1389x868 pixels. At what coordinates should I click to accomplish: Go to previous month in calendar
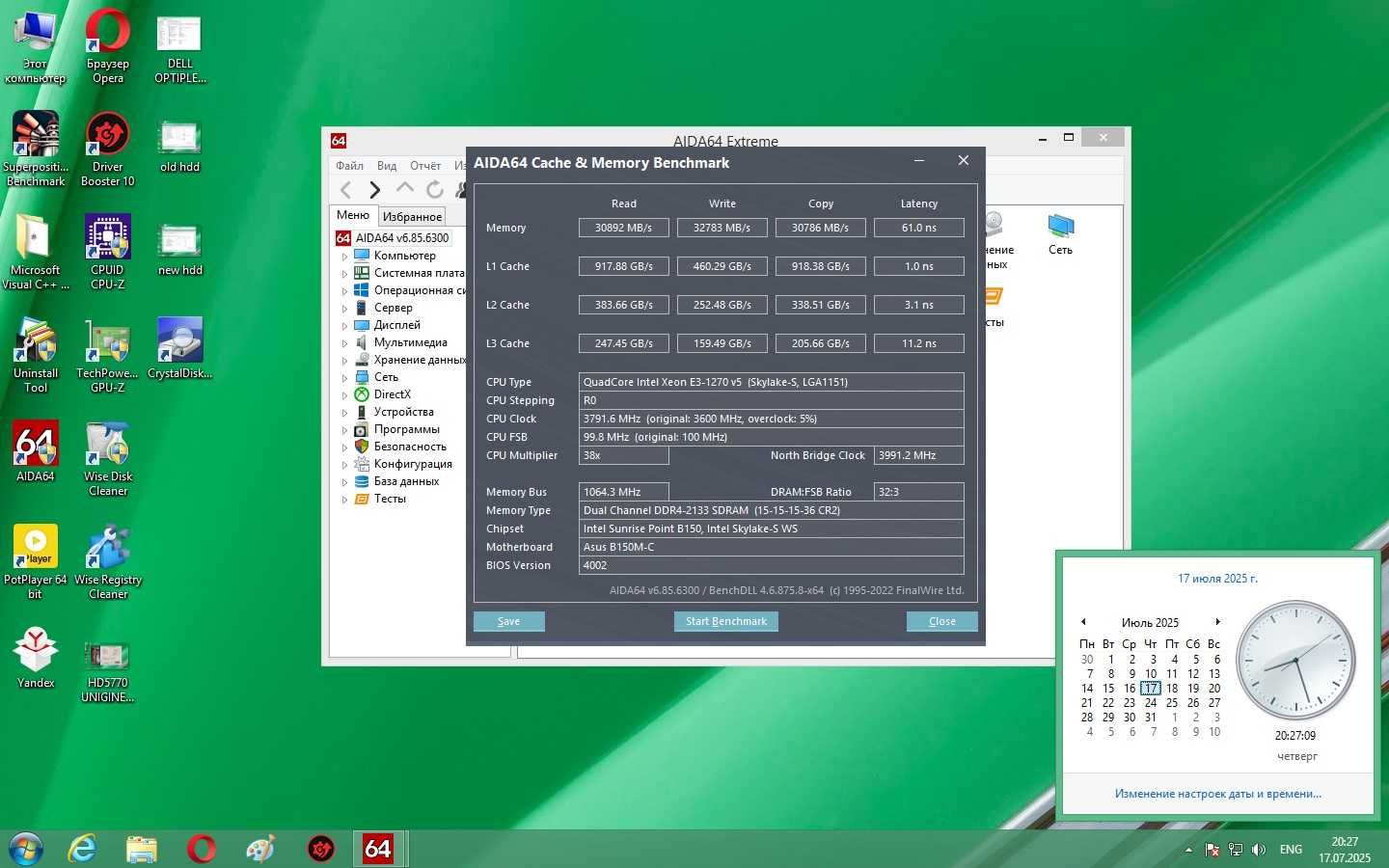[x=1083, y=622]
